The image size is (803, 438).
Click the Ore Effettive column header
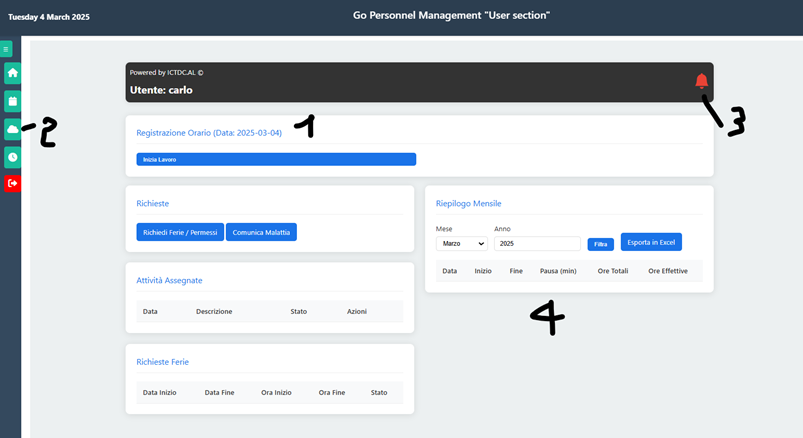[667, 271]
